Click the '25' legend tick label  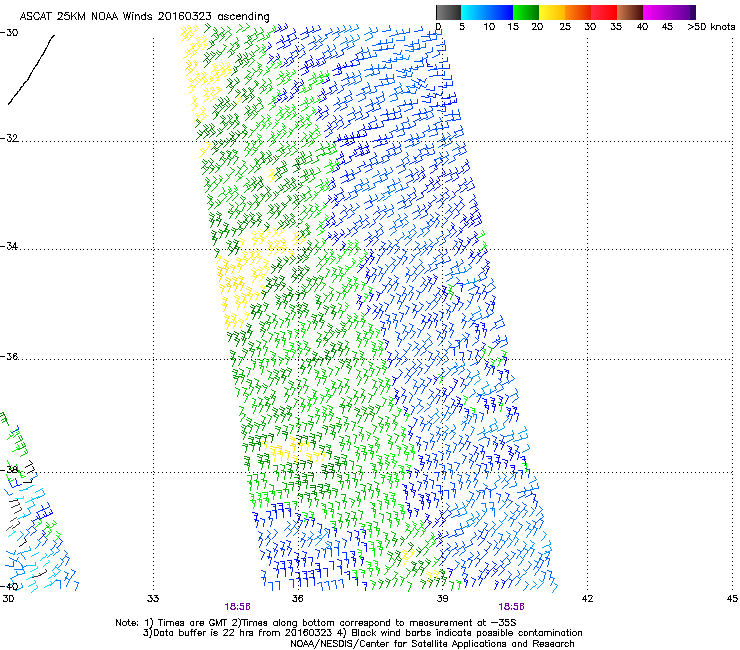coord(565,27)
